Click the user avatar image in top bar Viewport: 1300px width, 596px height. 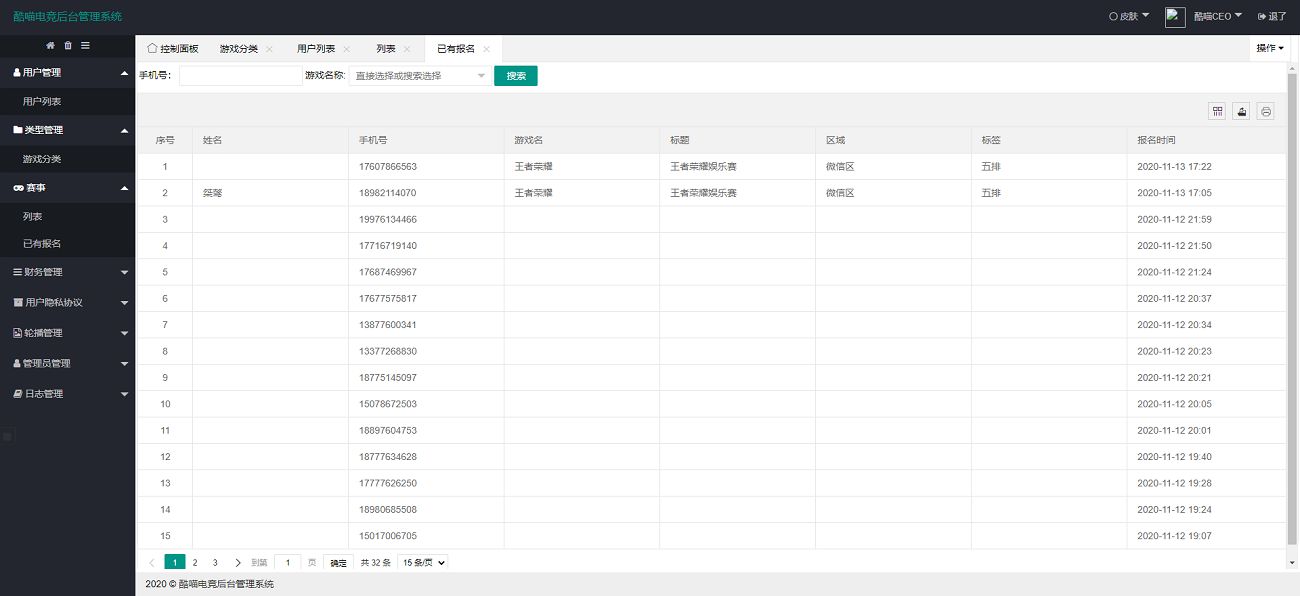pyautogui.click(x=1175, y=17)
